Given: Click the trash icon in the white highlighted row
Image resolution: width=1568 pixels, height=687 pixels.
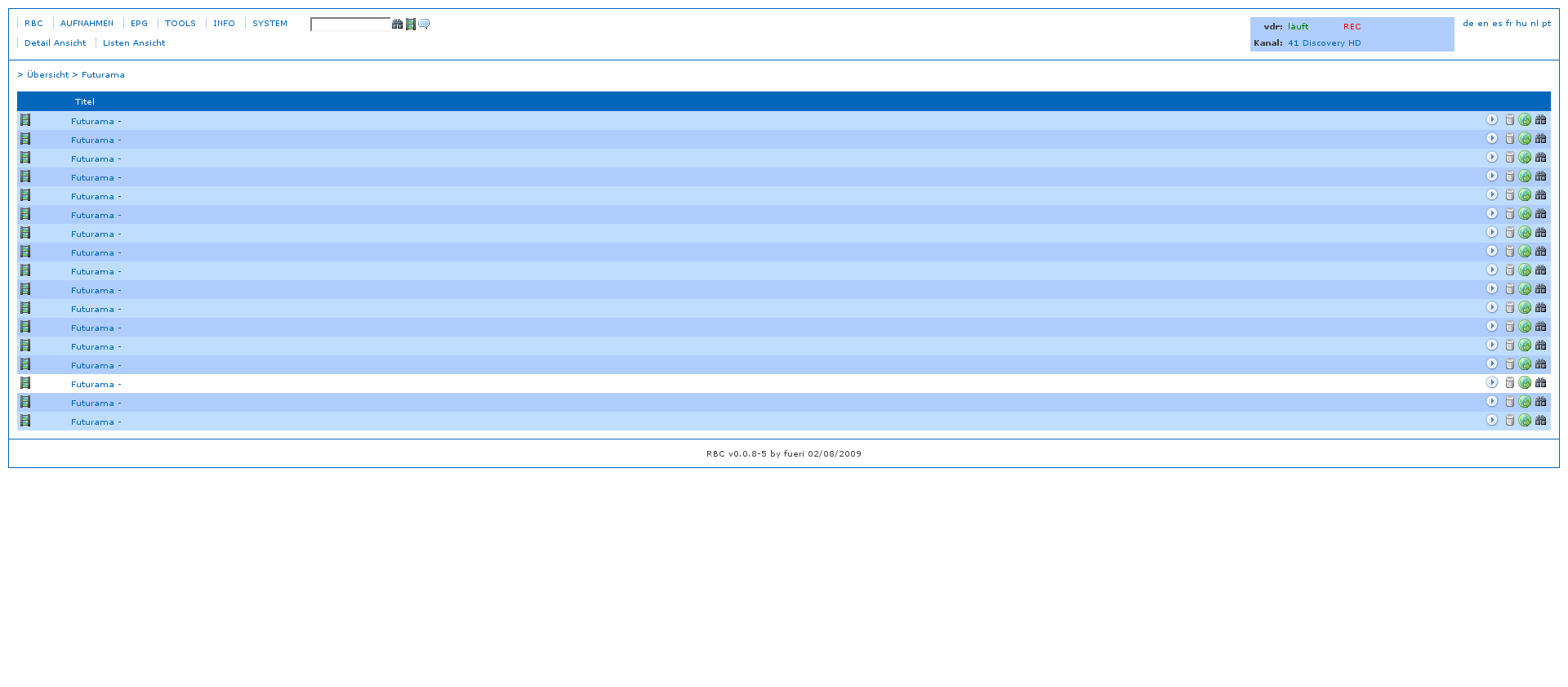Looking at the screenshot, I should coord(1510,383).
